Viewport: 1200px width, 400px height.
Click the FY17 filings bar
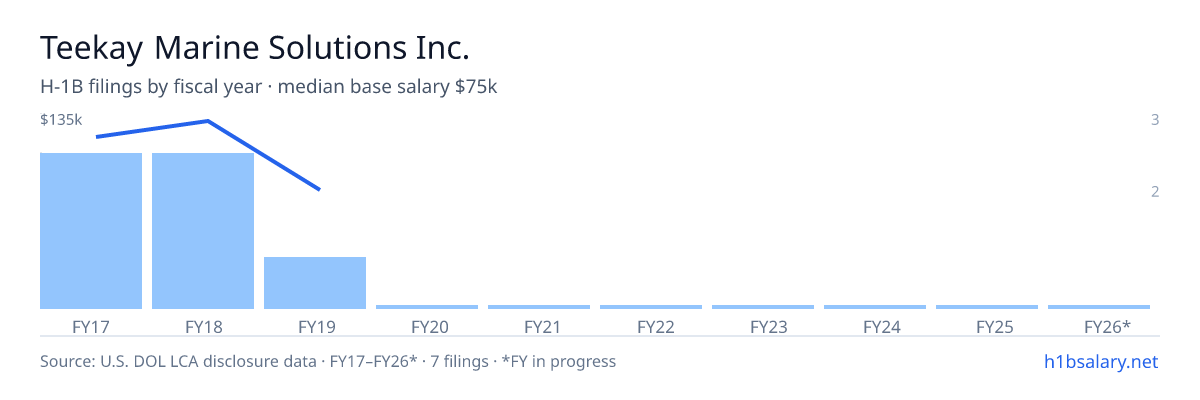pos(91,231)
